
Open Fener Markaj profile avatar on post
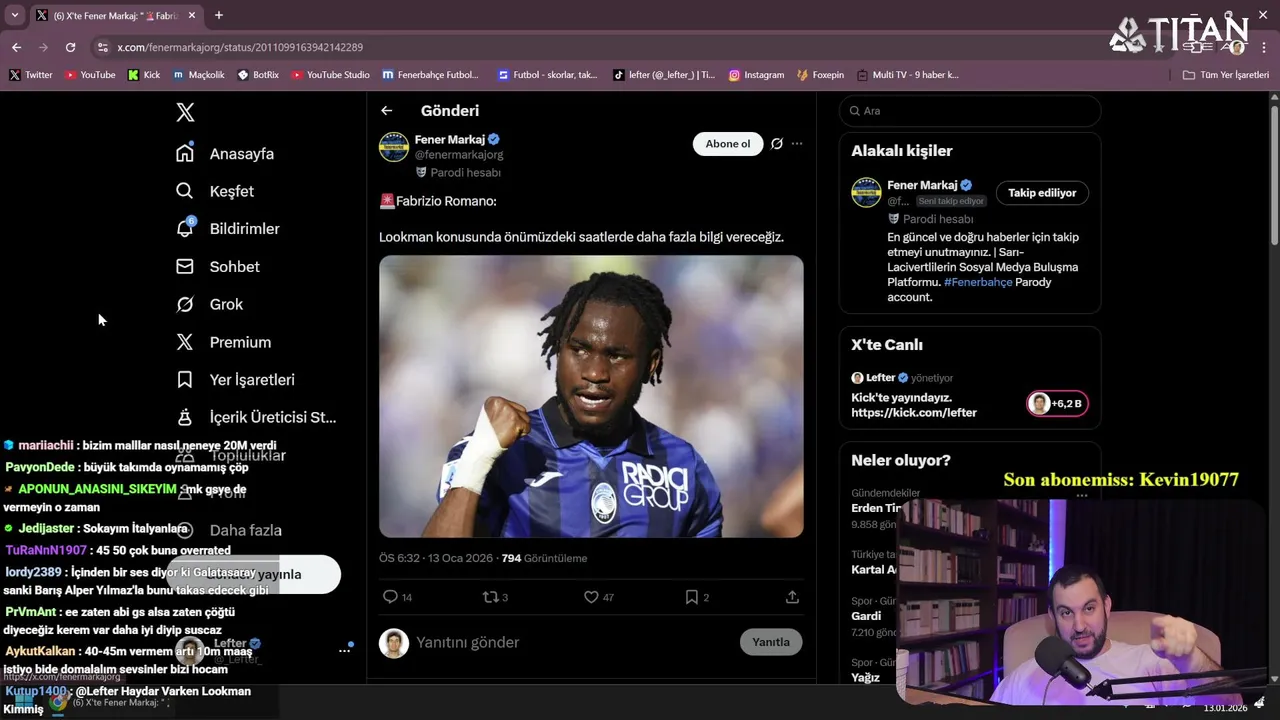click(x=394, y=147)
